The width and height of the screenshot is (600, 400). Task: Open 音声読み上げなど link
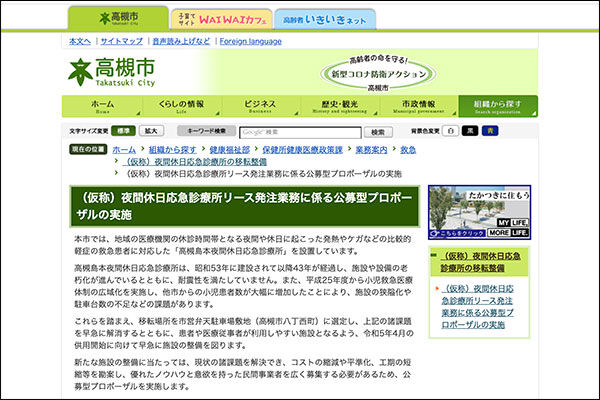[x=181, y=41]
